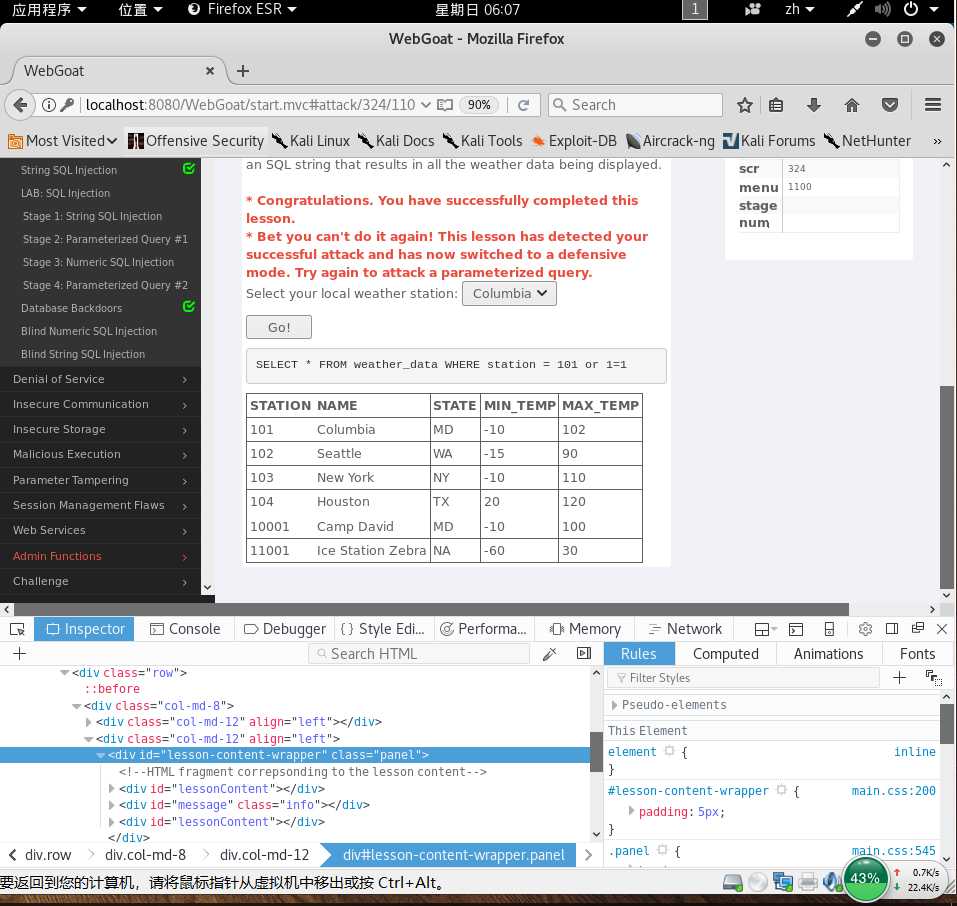957x906 pixels.
Task: Click the page horizontal scrollbar
Action: coord(431,609)
